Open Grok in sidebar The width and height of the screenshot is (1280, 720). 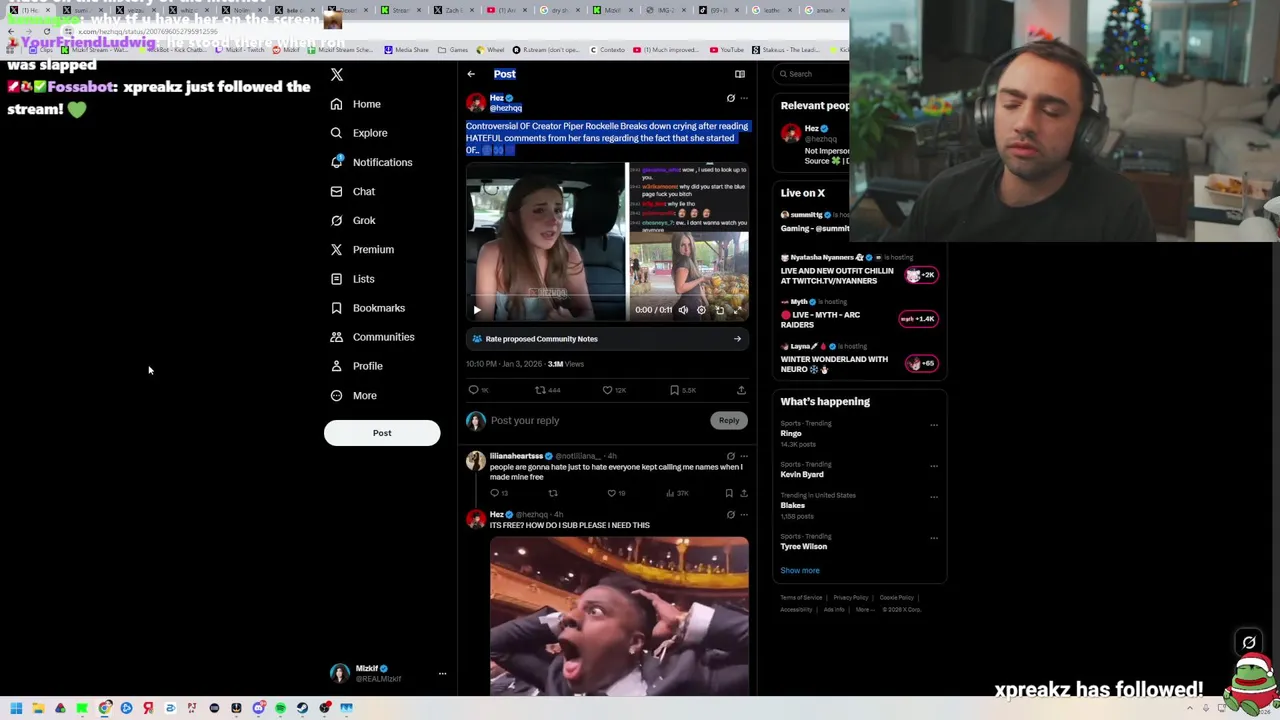click(x=353, y=220)
